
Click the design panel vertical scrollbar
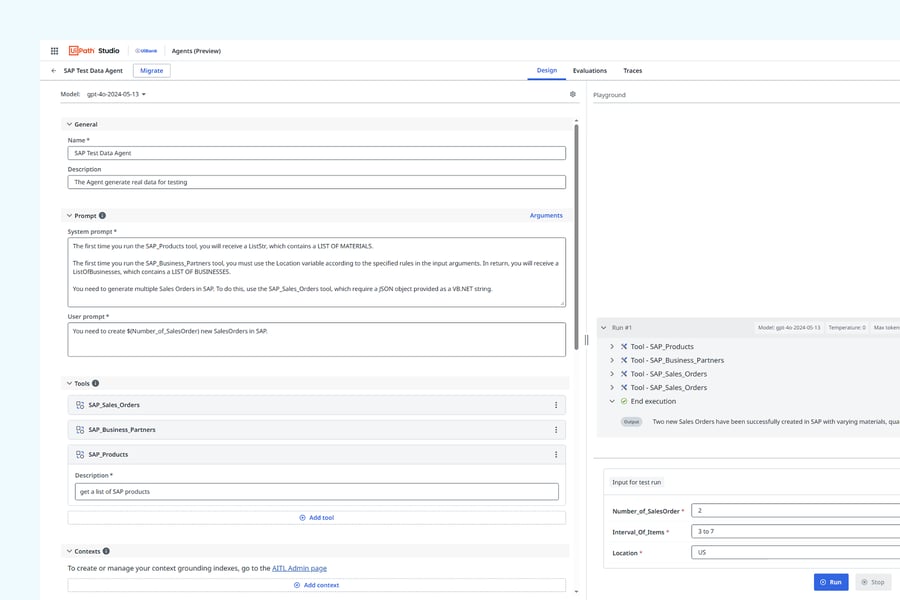pyautogui.click(x=576, y=237)
